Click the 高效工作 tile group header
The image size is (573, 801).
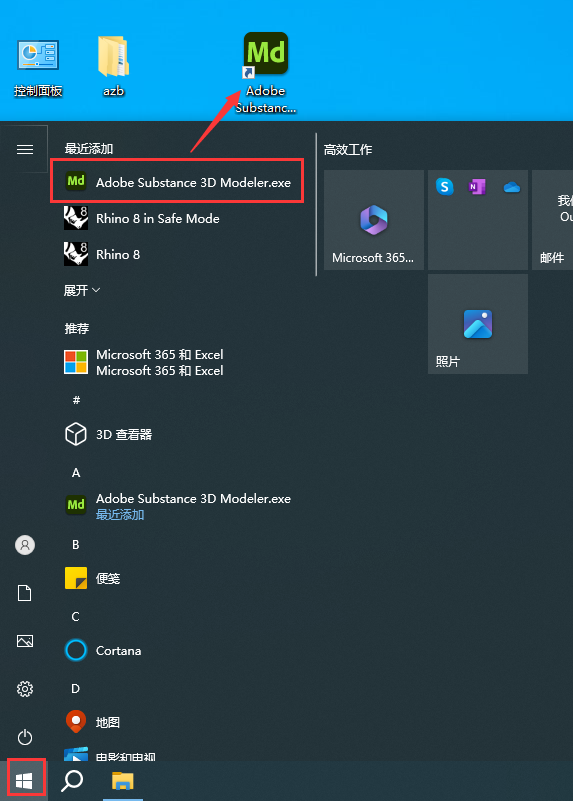pyautogui.click(x=348, y=150)
